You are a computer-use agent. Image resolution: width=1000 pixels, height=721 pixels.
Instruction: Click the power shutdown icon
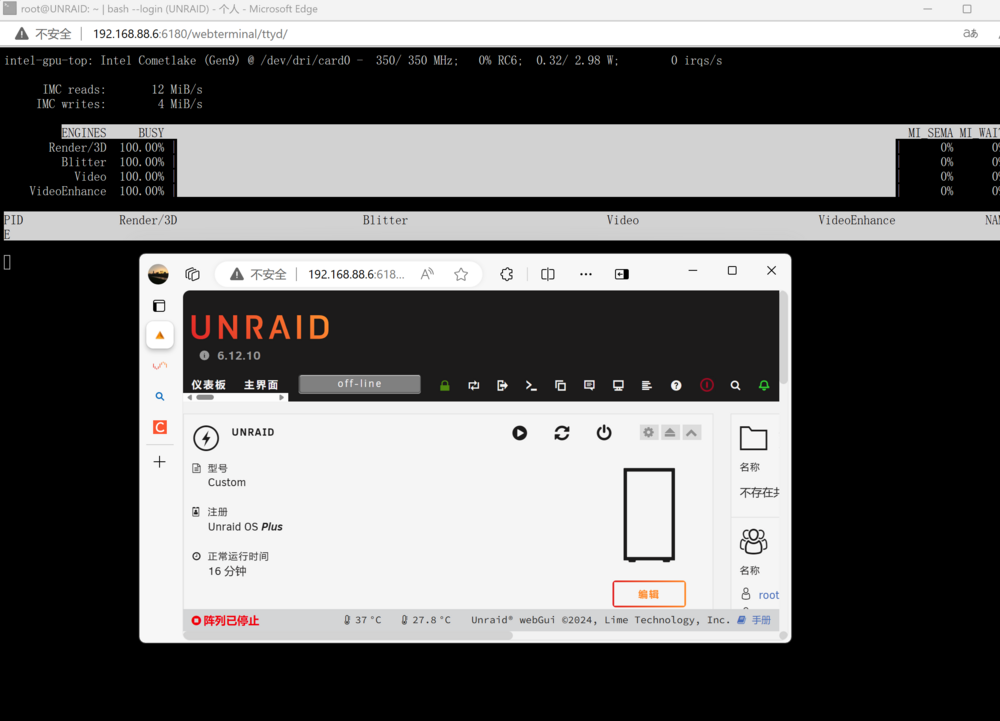point(604,433)
